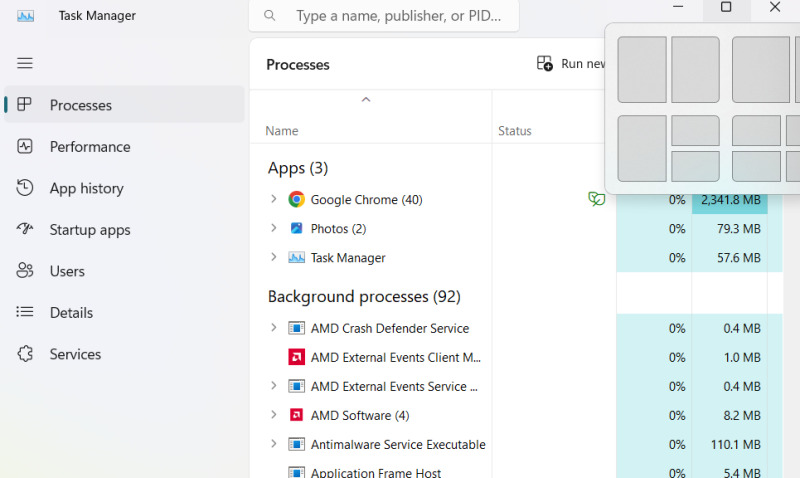Click the App history clock icon

coord(24,188)
